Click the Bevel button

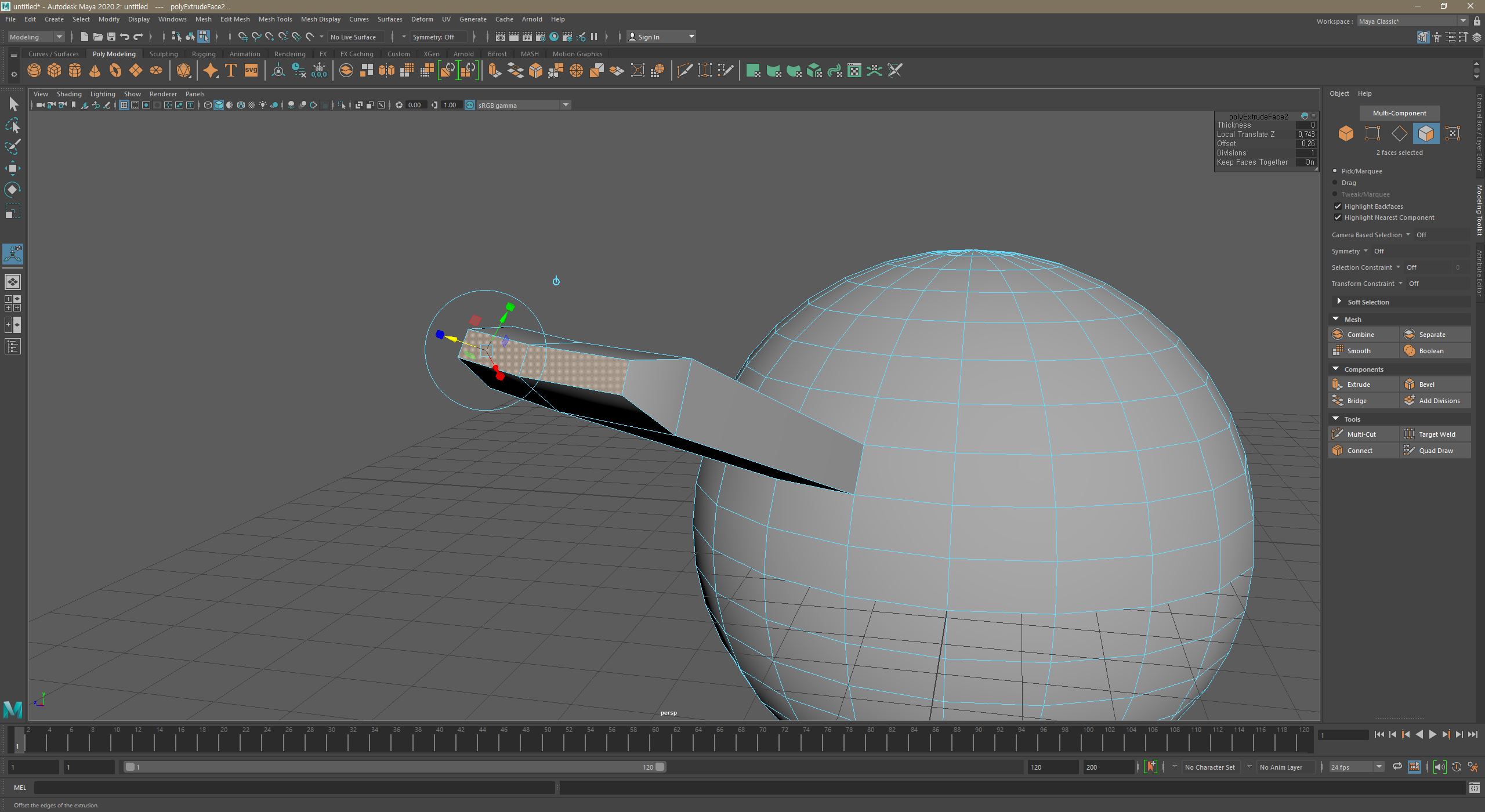(x=1426, y=385)
